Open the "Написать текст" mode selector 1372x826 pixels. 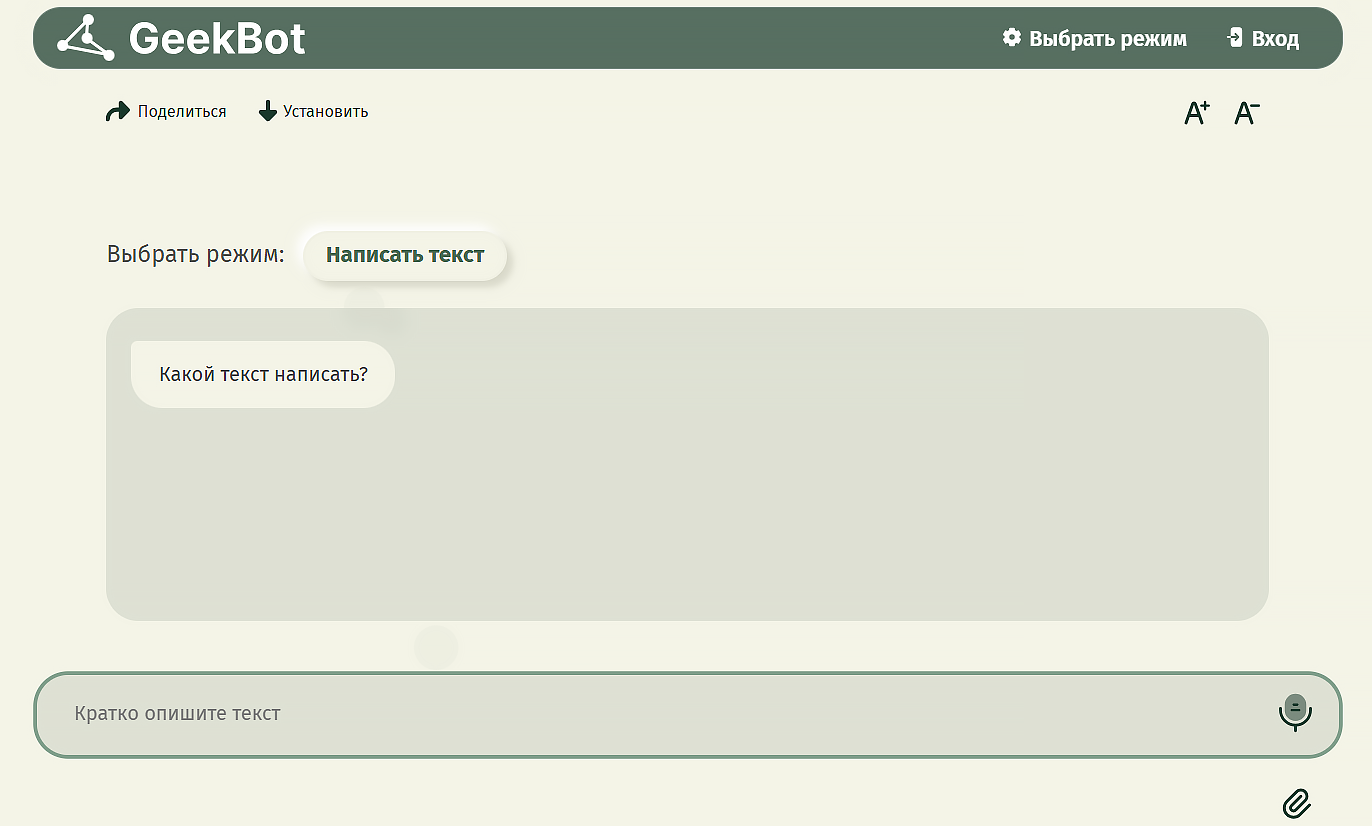click(405, 255)
